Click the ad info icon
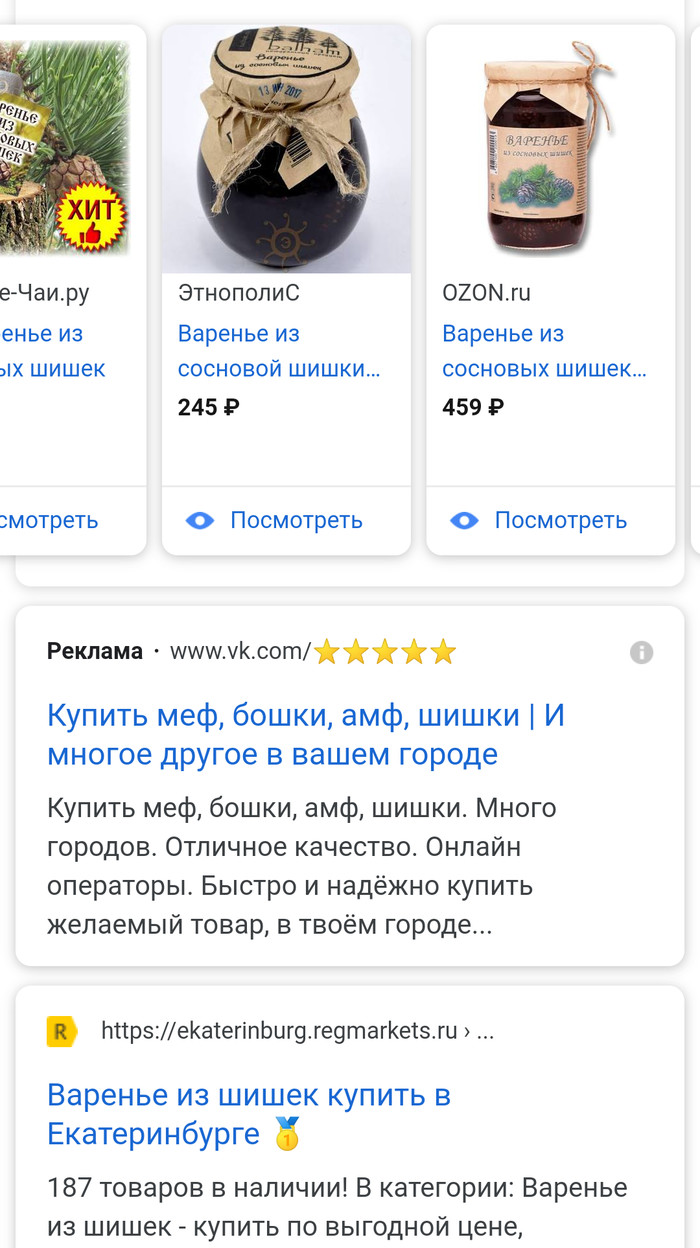The height and width of the screenshot is (1248, 700). (x=641, y=653)
